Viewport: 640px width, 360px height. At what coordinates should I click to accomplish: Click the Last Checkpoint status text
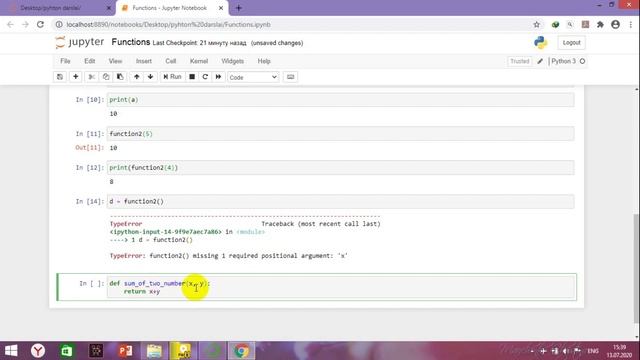click(200, 43)
